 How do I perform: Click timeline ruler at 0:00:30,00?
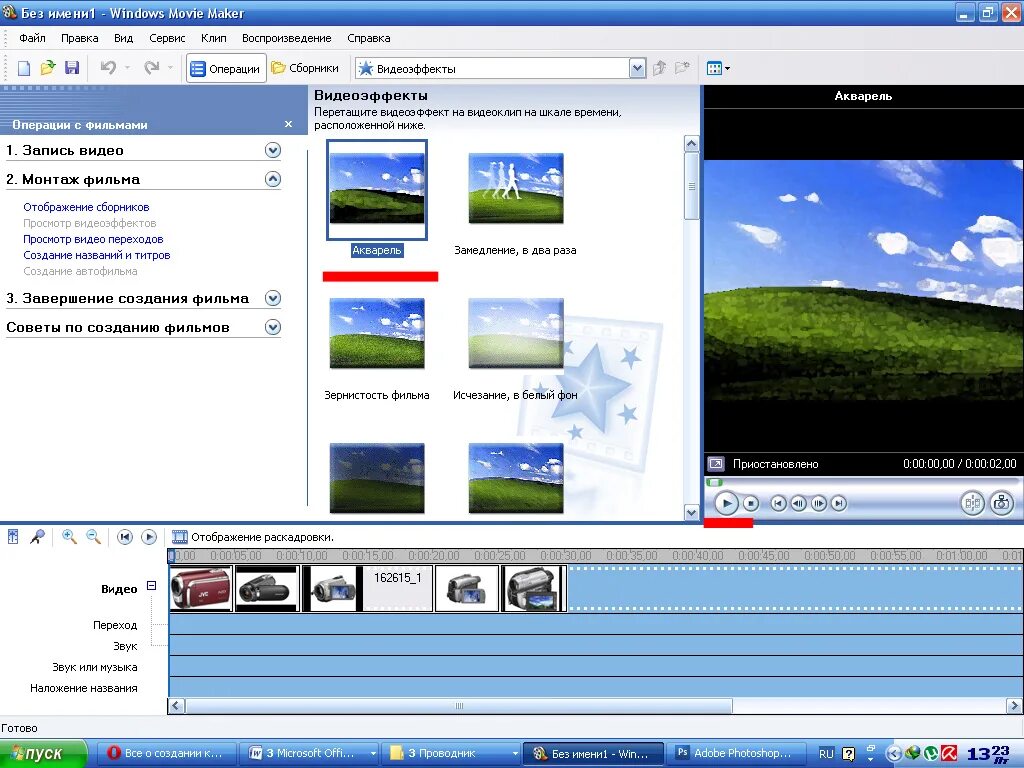pyautogui.click(x=566, y=556)
